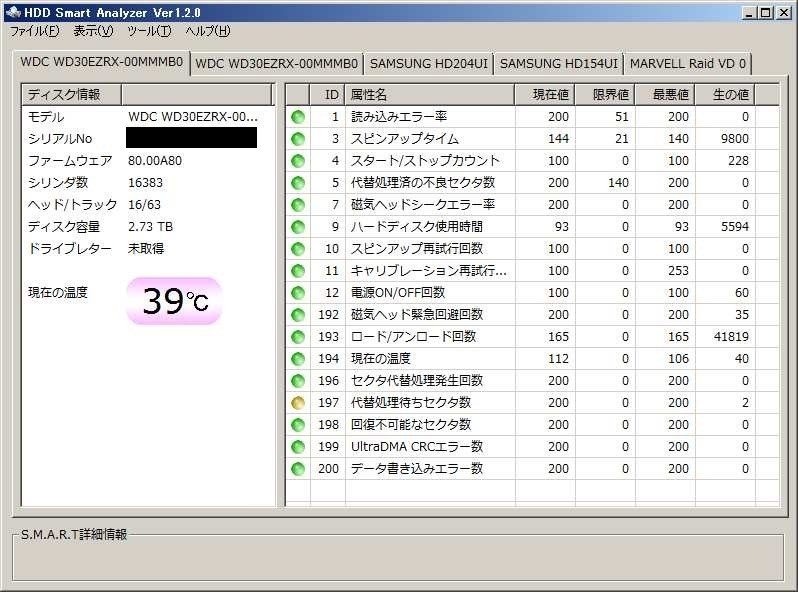Image resolution: width=798 pixels, height=592 pixels.
Task: Click the cylinder count value 16383
Action: (x=146, y=183)
